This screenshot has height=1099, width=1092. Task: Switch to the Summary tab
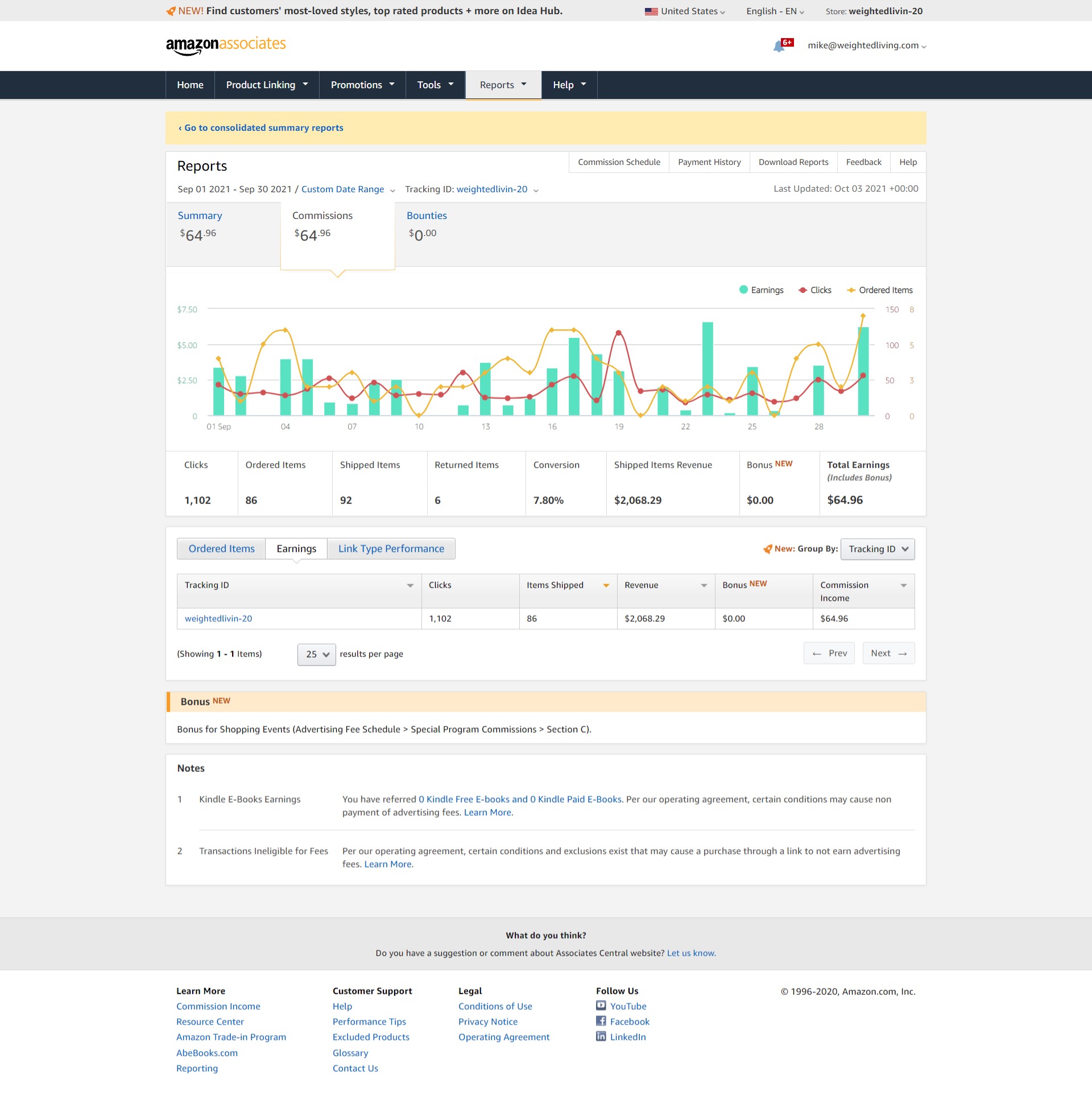pos(223,234)
